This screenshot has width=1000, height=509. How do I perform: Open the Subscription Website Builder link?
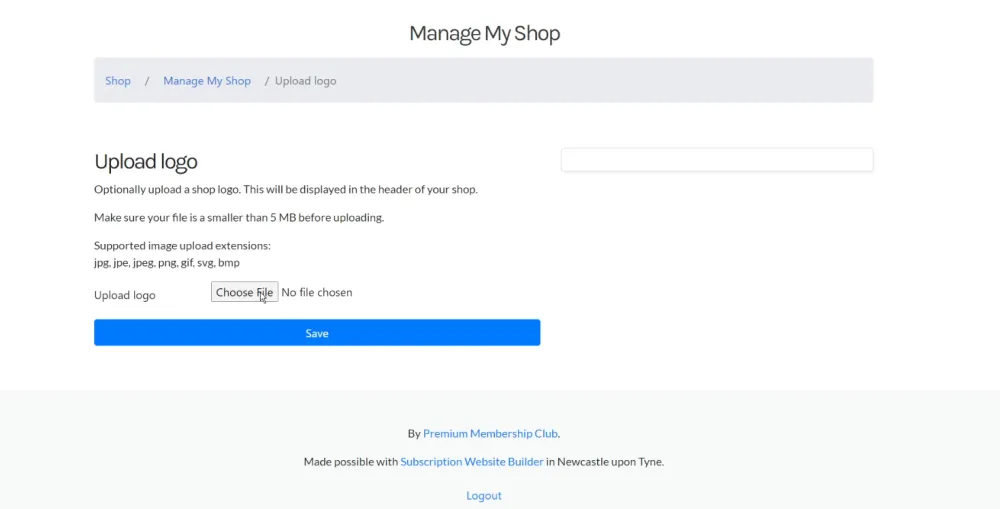point(472,462)
